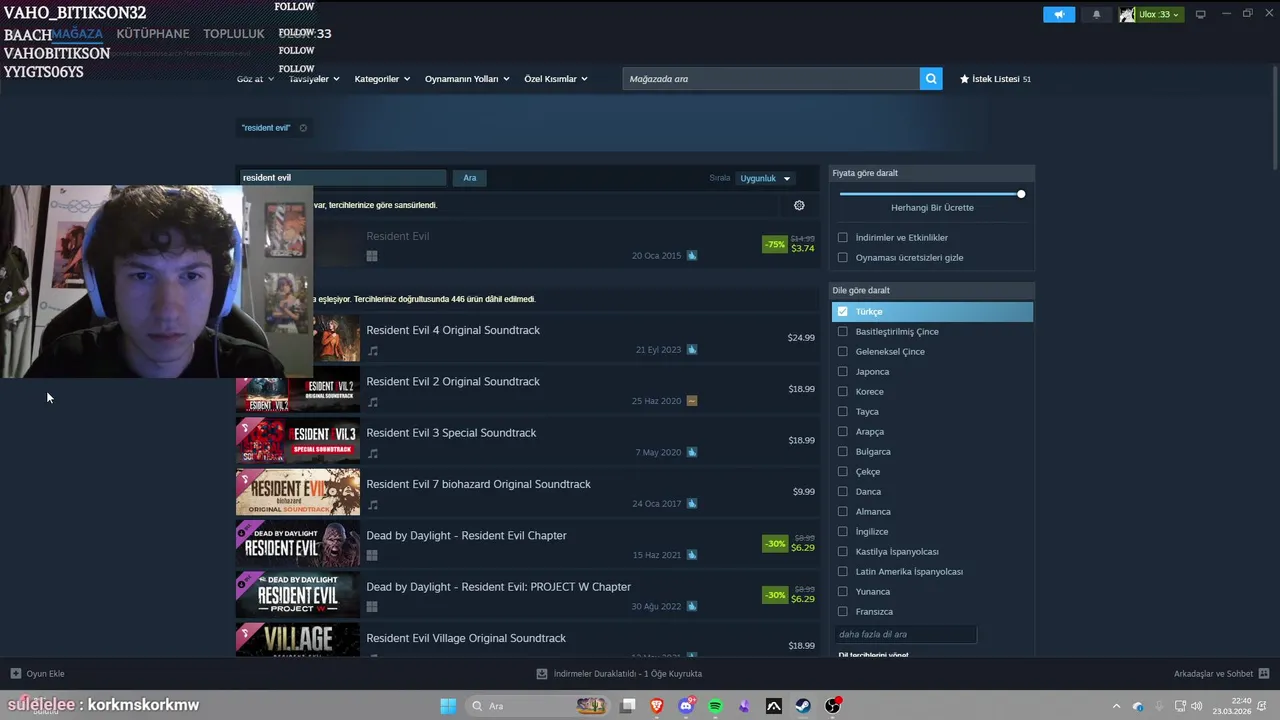Open Resident Evil 3 Special Soundtrack thumbnail
The image size is (1280, 720).
(x=298, y=440)
